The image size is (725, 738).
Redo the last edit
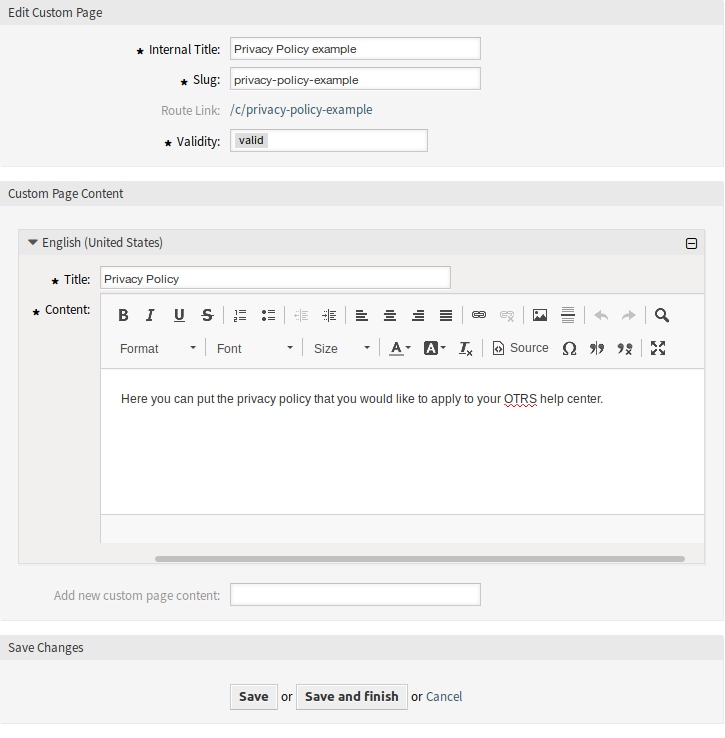click(629, 315)
